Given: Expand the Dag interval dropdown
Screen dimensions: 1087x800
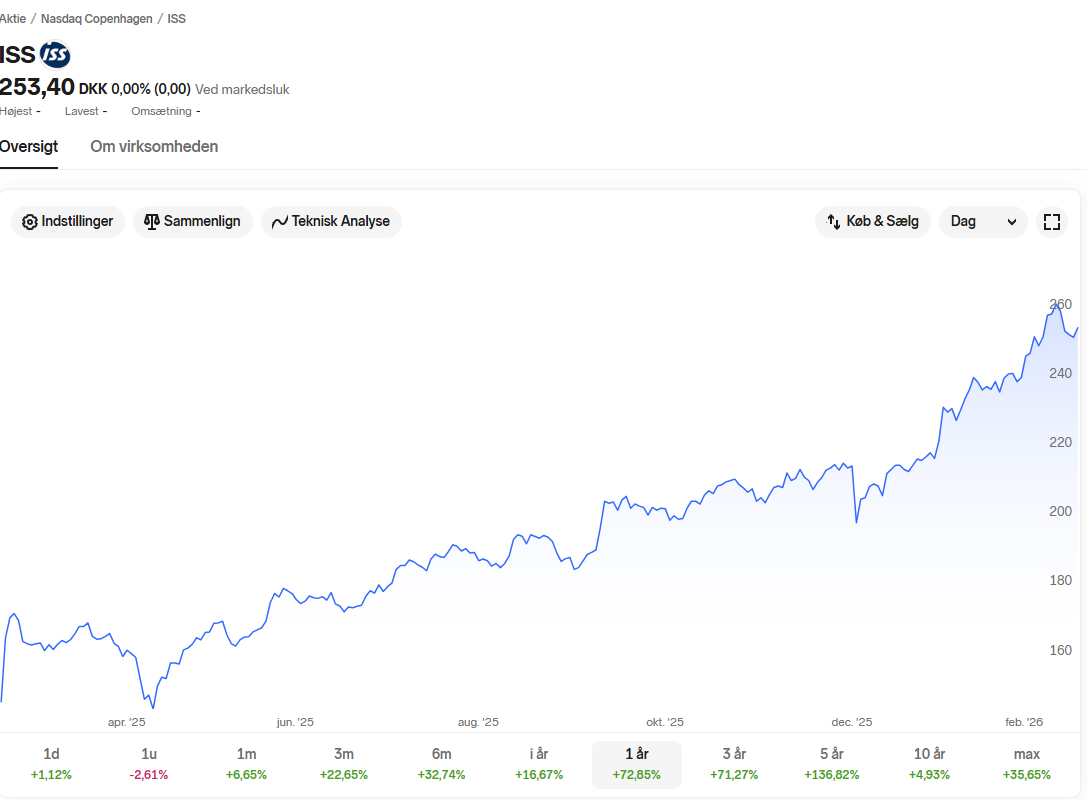Looking at the screenshot, I should tap(983, 222).
